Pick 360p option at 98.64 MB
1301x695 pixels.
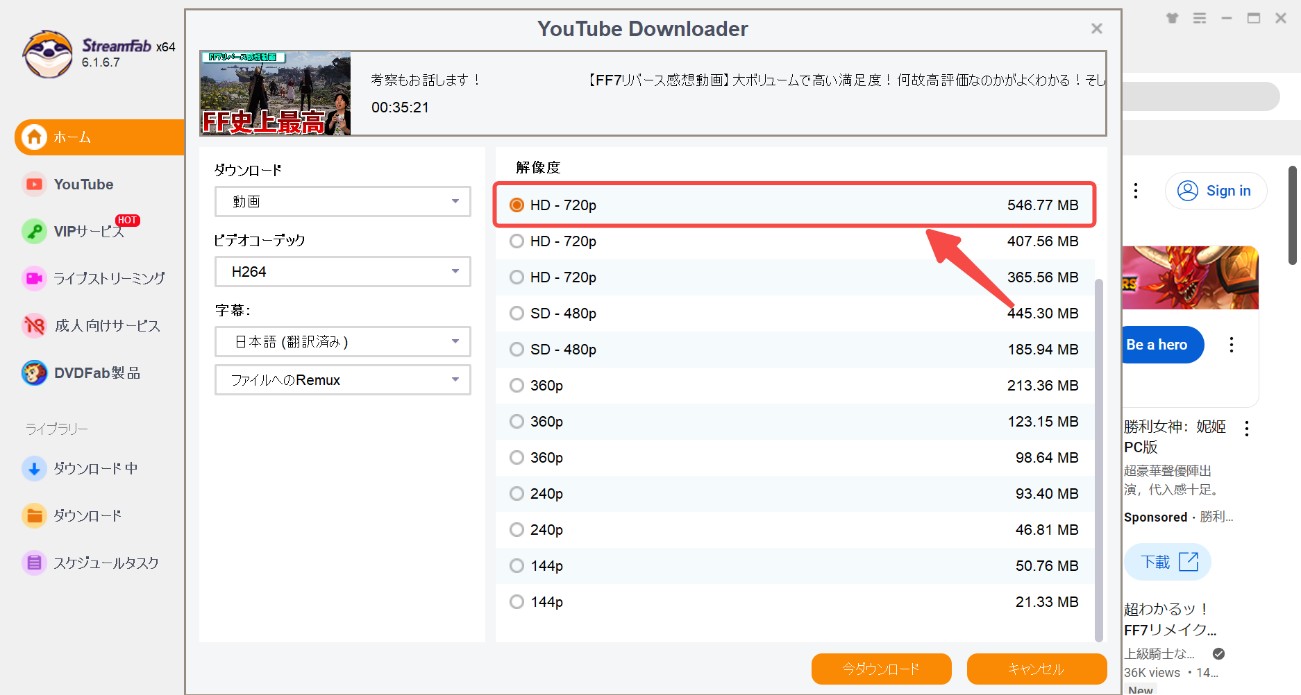[795, 457]
